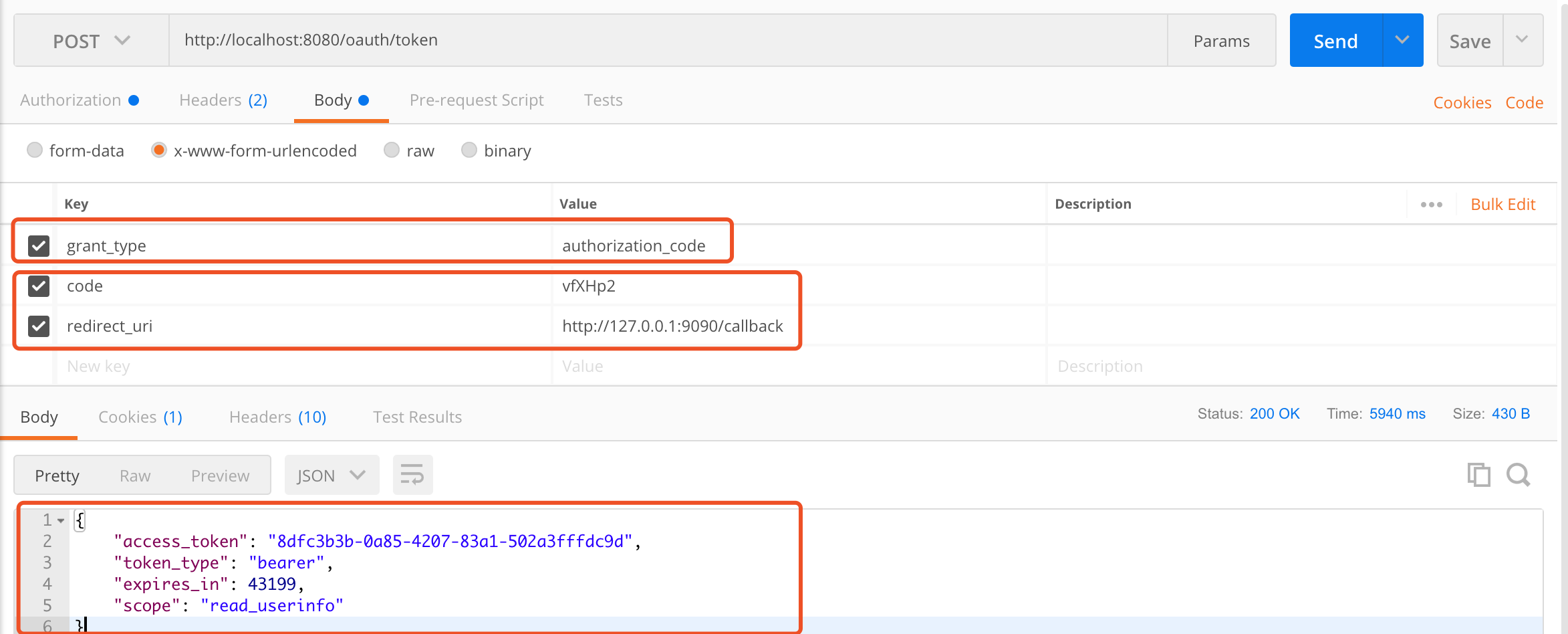Image resolution: width=1568 pixels, height=634 pixels.
Task: Uncheck the code row checkbox
Action: click(39, 286)
